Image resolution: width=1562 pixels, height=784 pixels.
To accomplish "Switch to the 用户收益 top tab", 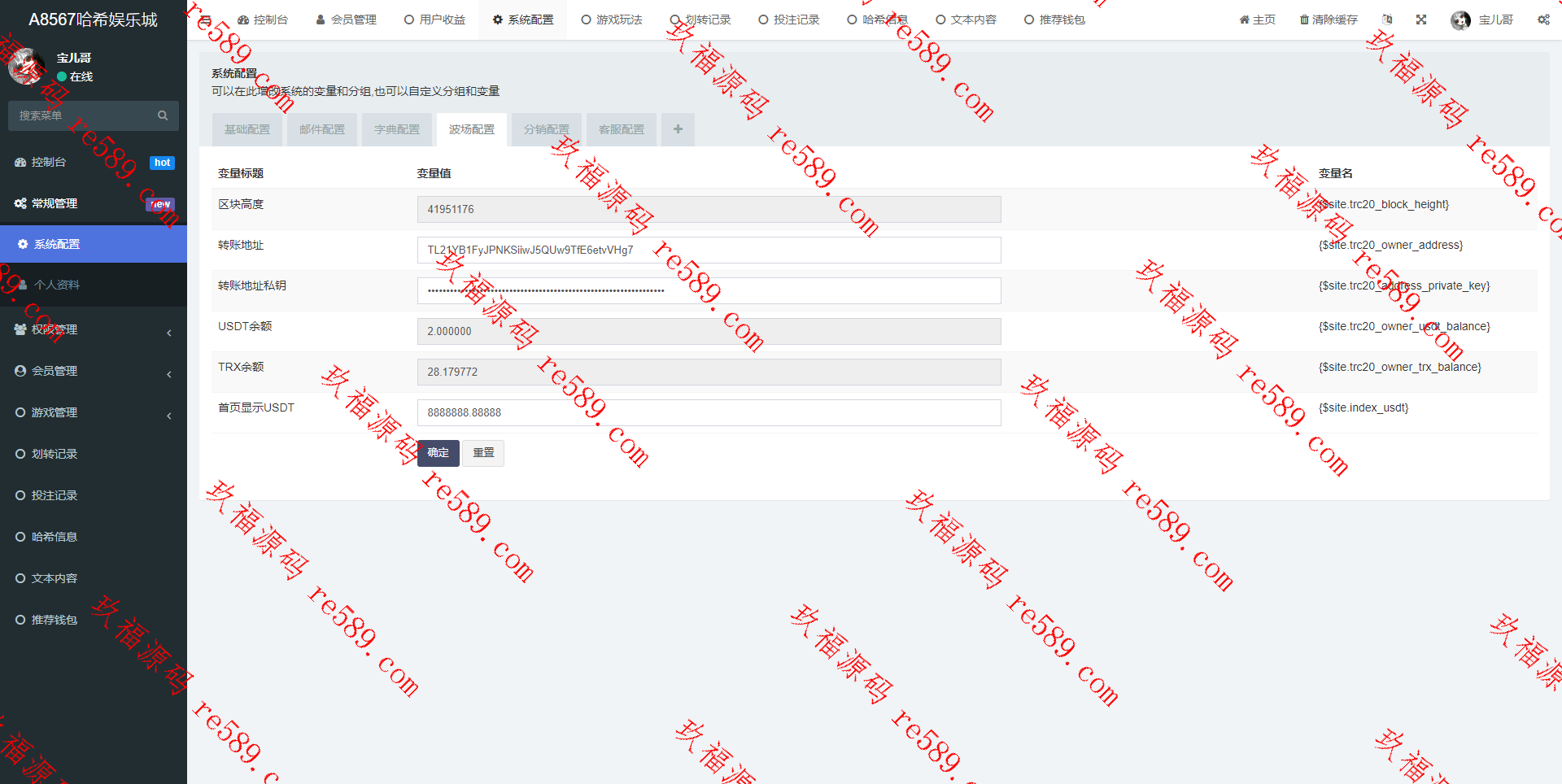I will click(x=435, y=20).
